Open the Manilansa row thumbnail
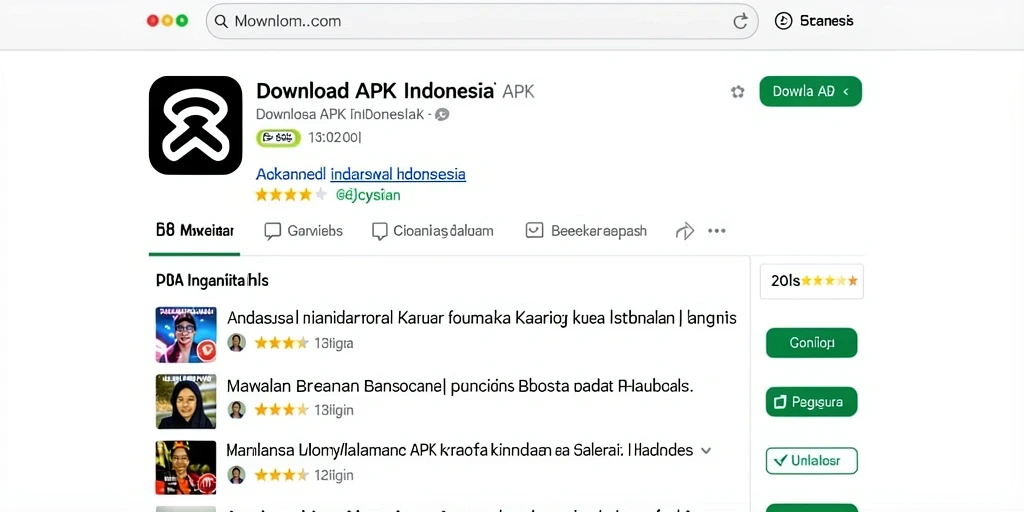 186,468
